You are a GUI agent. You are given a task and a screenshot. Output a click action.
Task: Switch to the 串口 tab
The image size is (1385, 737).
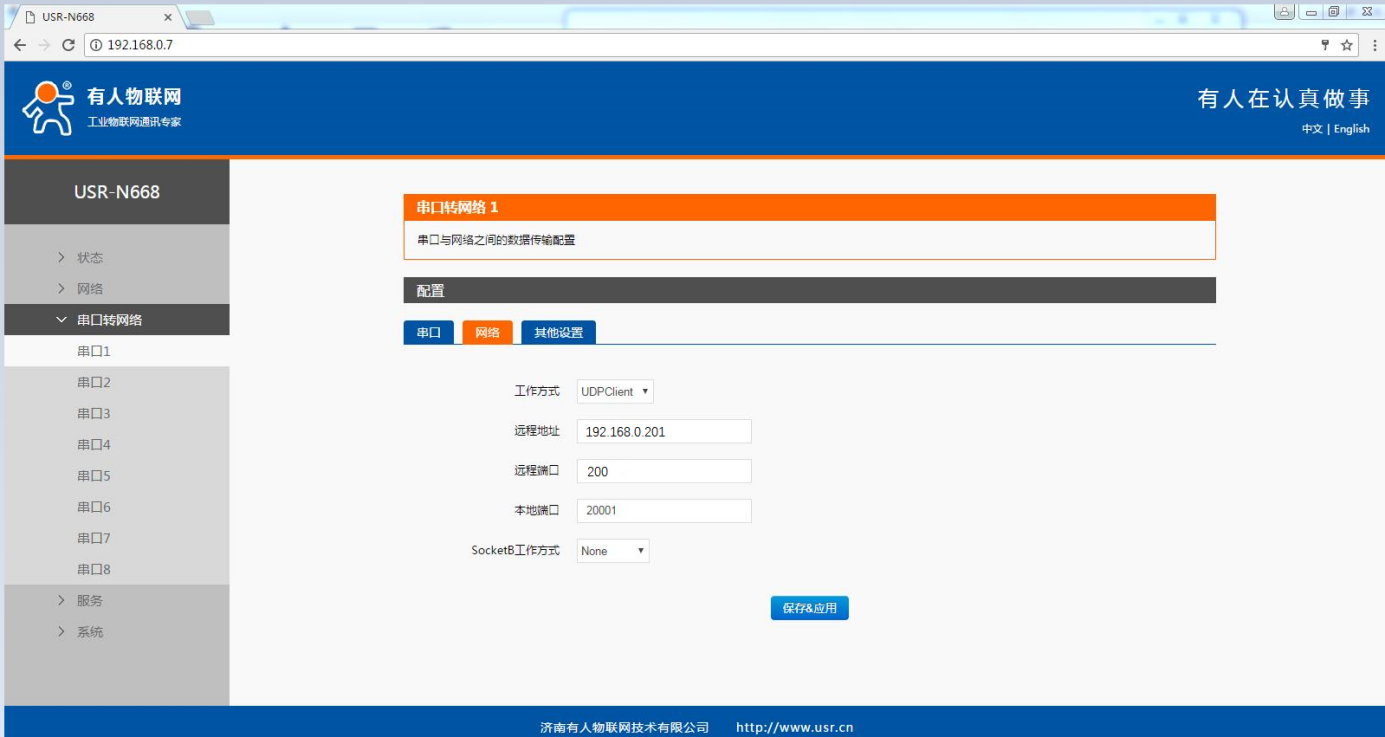coord(428,333)
